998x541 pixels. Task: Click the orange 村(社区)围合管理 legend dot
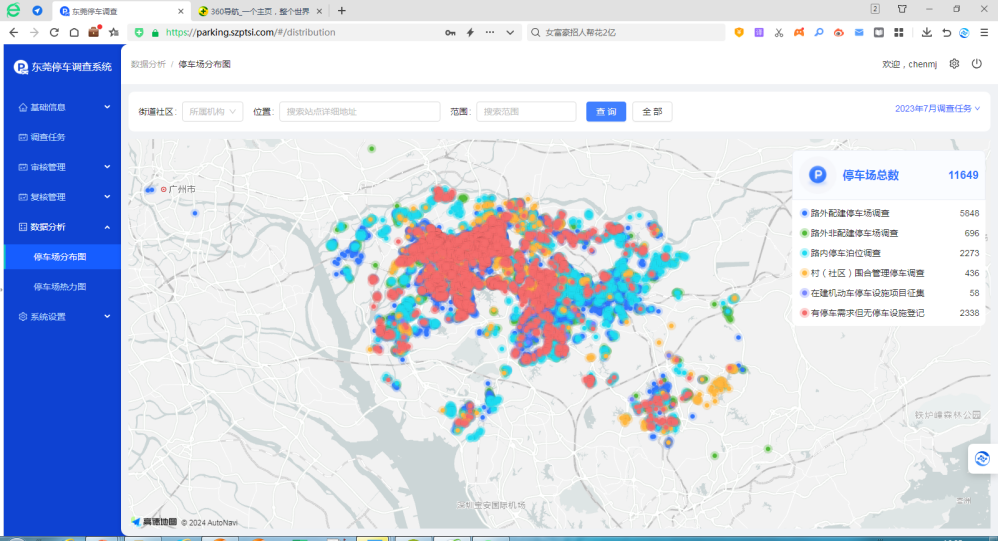click(x=804, y=273)
